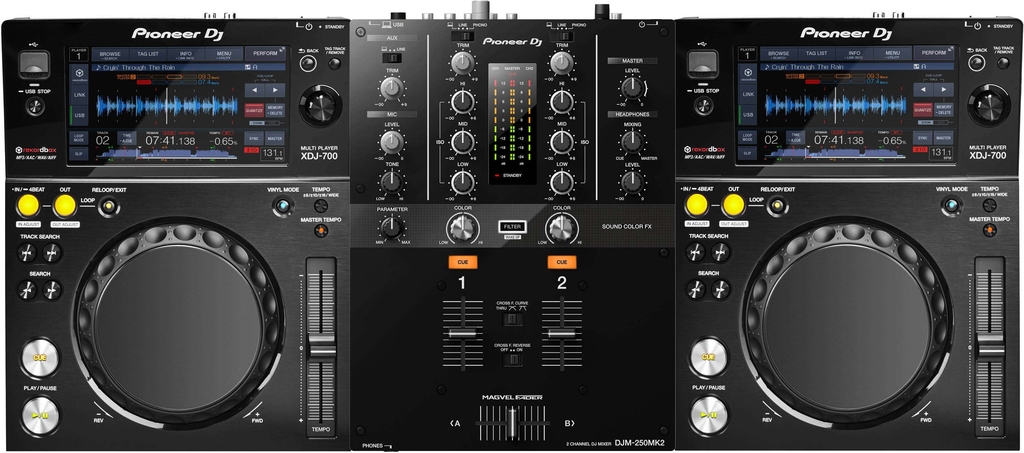Select the LINK source on the left deck screen

pyautogui.click(x=78, y=95)
